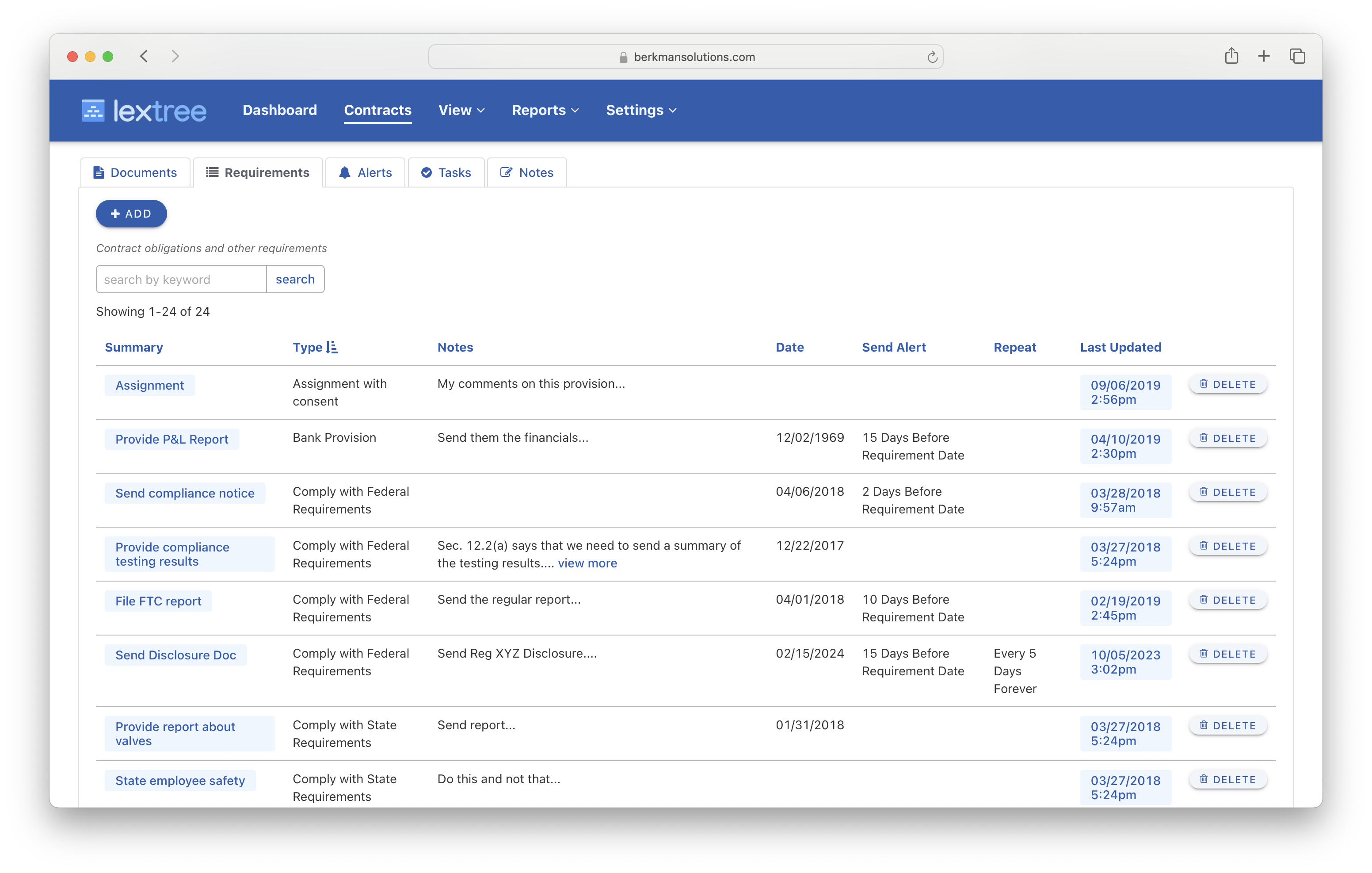The image size is (1372, 873).
Task: Click 'My comments on this provision...' note
Action: (x=531, y=384)
